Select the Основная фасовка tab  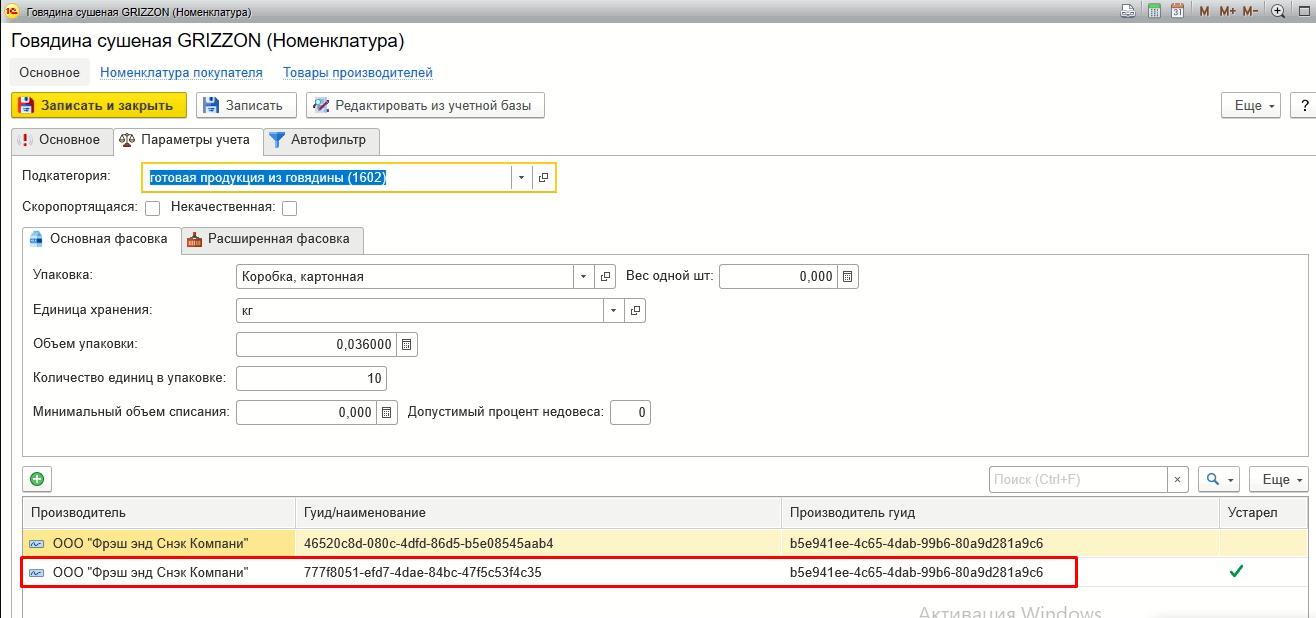[101, 239]
